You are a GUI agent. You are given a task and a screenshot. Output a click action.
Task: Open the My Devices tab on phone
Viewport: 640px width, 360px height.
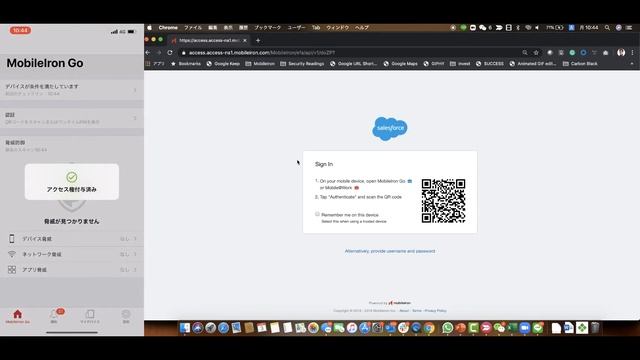pyautogui.click(x=90, y=316)
